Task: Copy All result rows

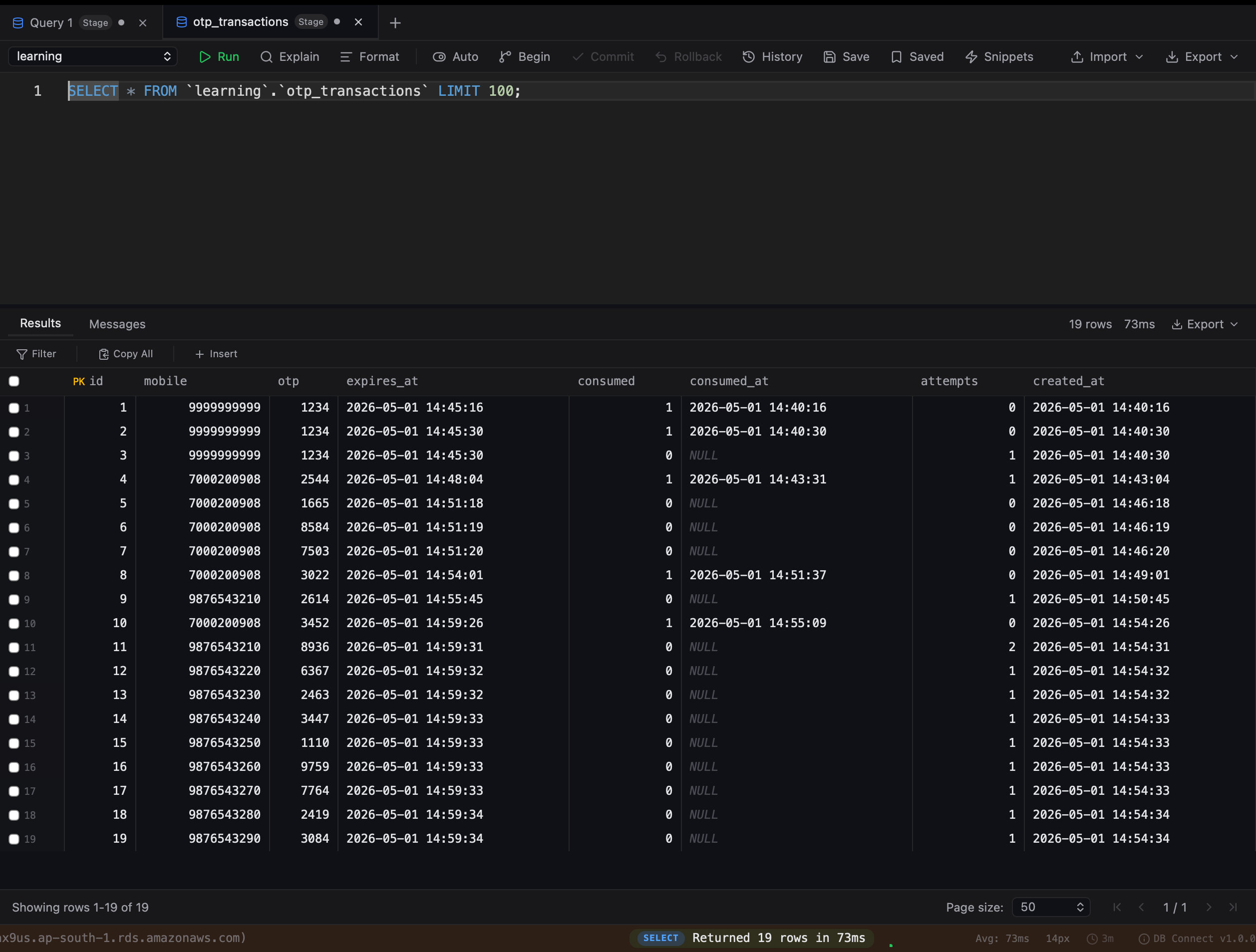Action: click(x=125, y=354)
